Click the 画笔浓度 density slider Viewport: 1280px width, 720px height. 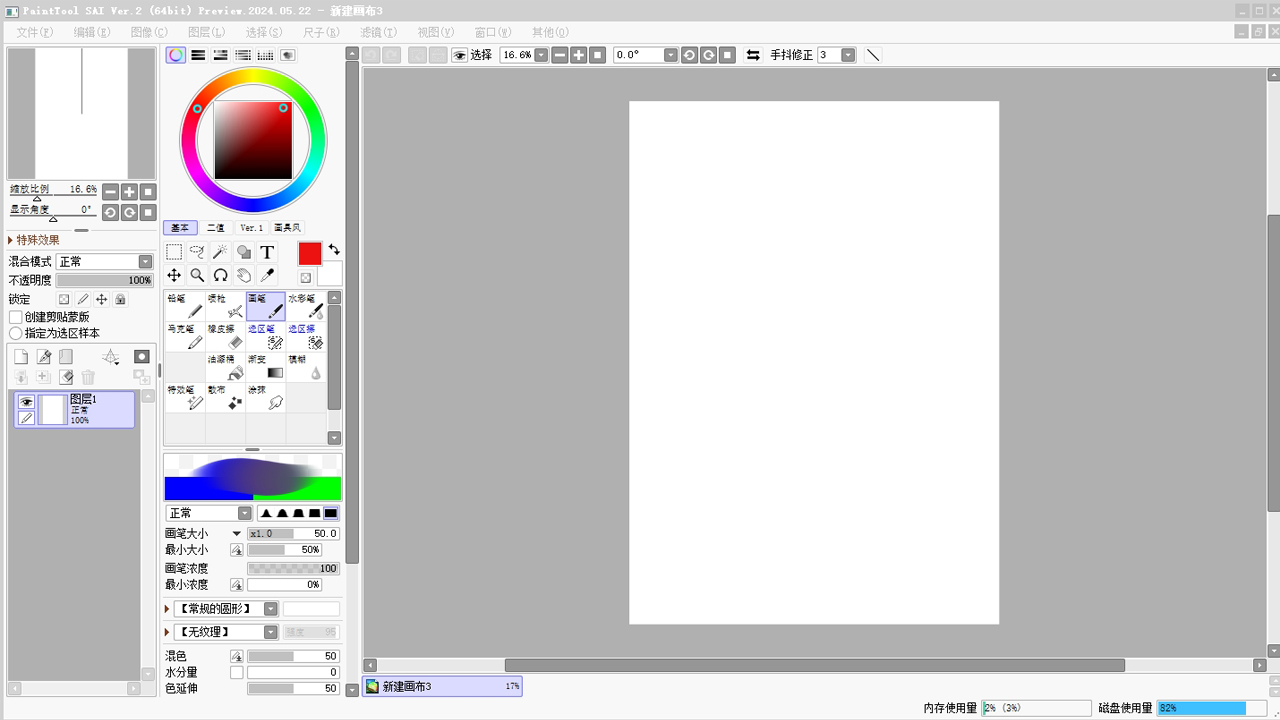(x=293, y=568)
